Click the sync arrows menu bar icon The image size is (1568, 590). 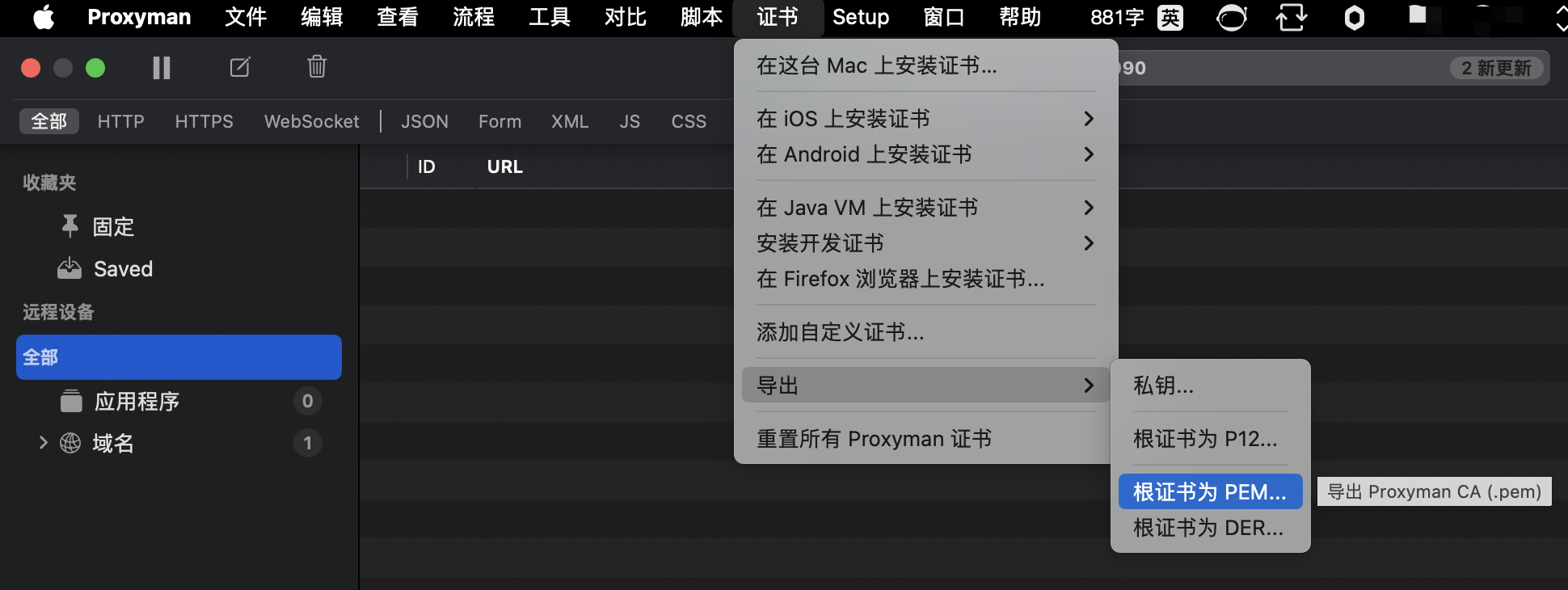(1291, 17)
